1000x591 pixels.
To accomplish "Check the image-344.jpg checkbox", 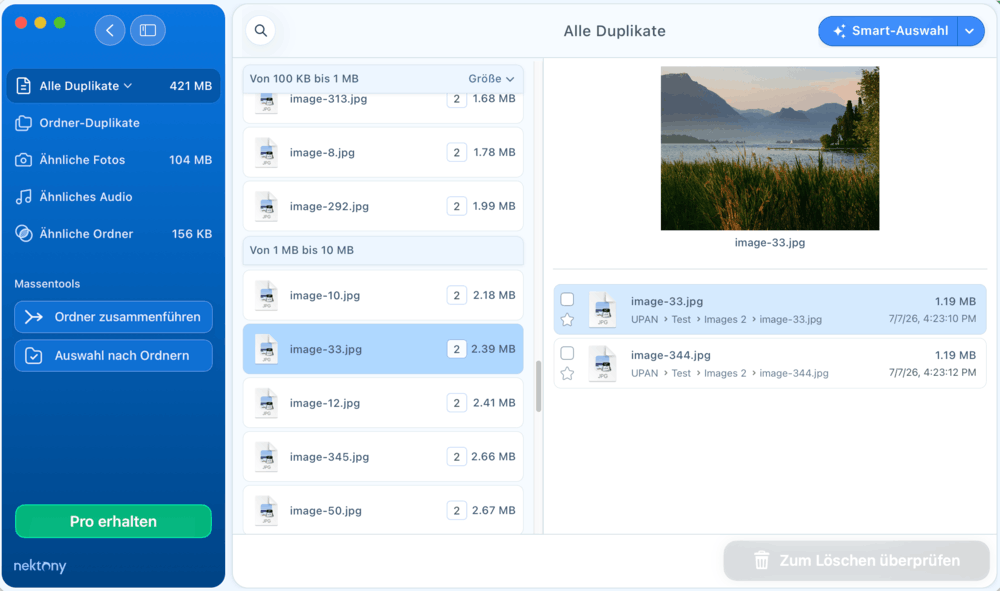I will click(567, 353).
